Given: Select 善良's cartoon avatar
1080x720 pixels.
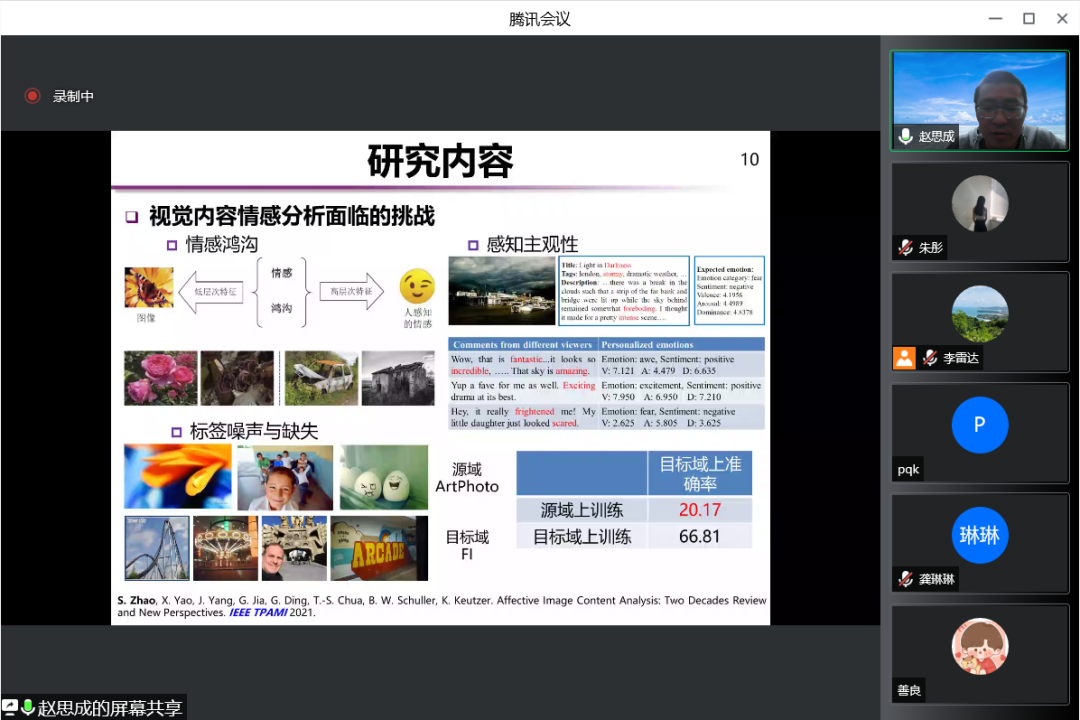Looking at the screenshot, I should [980, 646].
